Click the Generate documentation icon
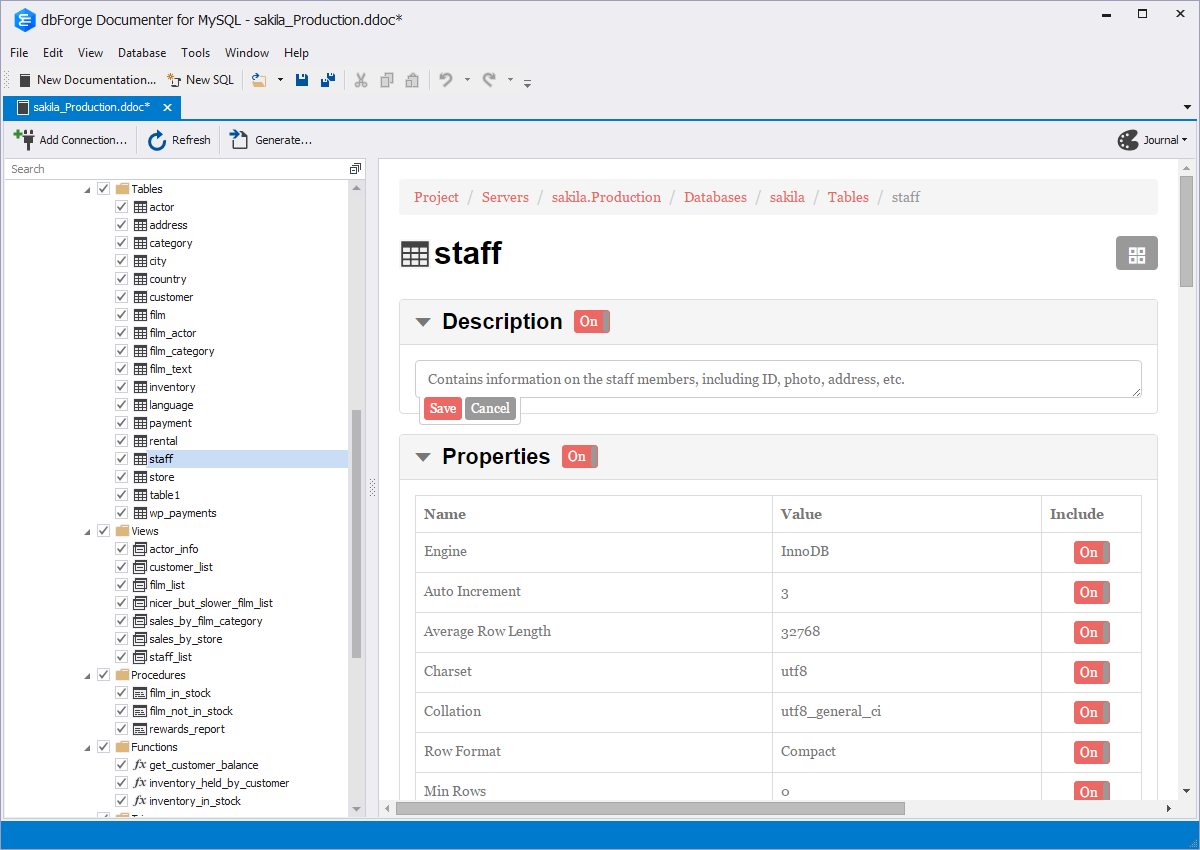1200x850 pixels. pyautogui.click(x=239, y=140)
